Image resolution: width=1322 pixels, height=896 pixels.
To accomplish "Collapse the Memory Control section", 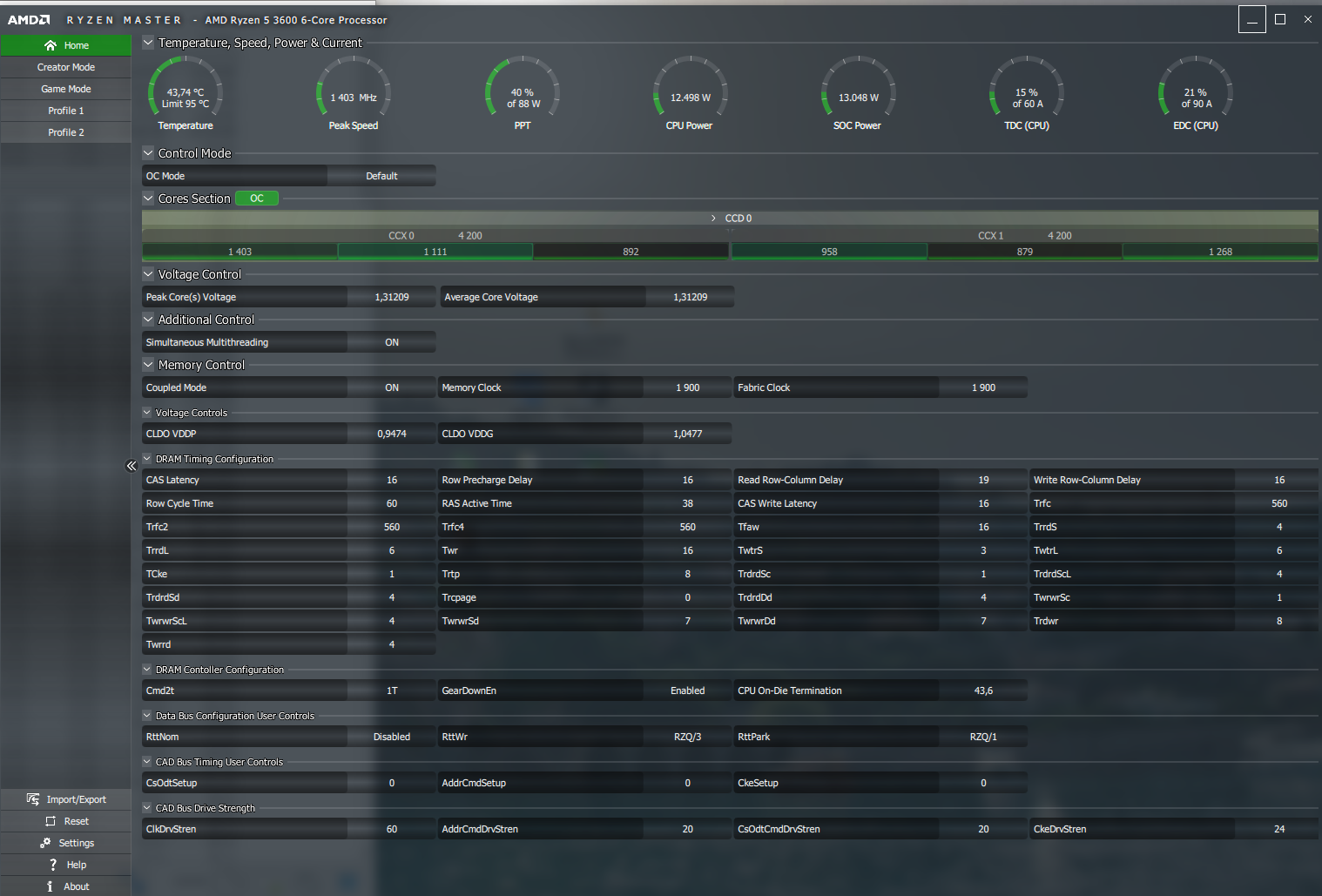I will [148, 365].
